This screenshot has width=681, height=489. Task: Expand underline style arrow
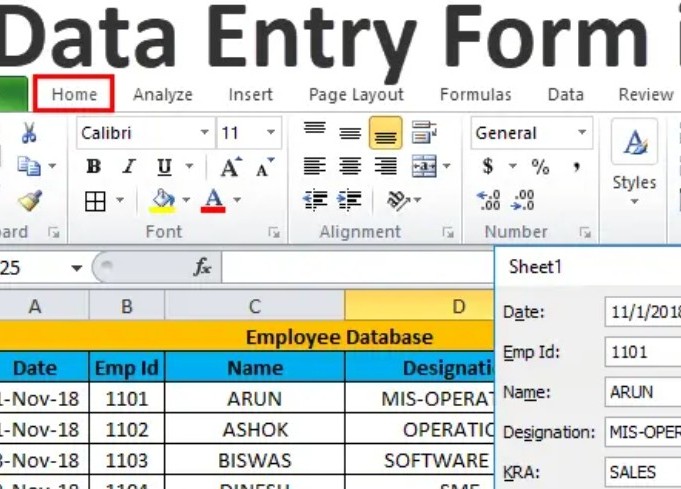189,166
